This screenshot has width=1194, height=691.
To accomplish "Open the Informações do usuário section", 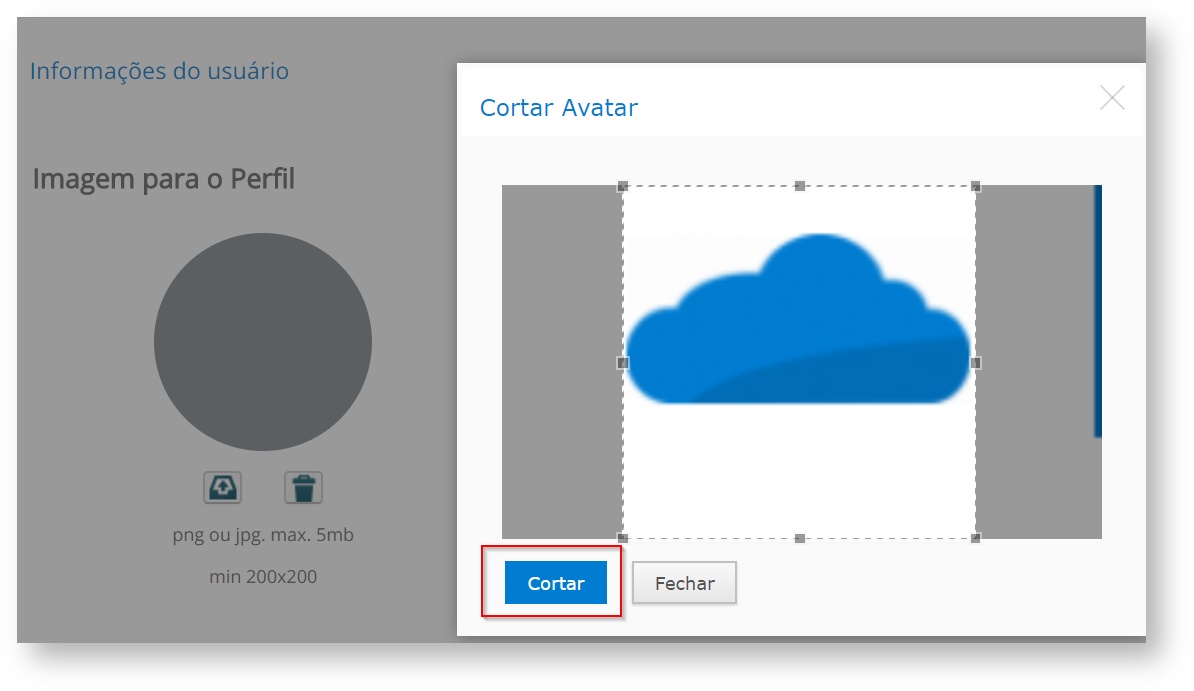I will coord(159,71).
